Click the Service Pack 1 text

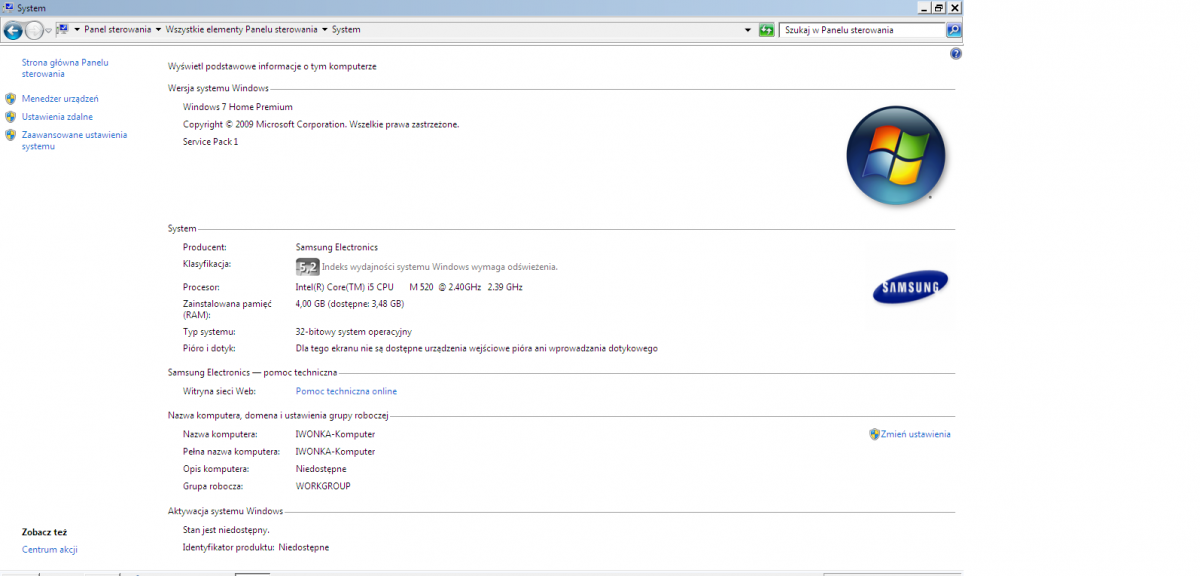coord(210,142)
